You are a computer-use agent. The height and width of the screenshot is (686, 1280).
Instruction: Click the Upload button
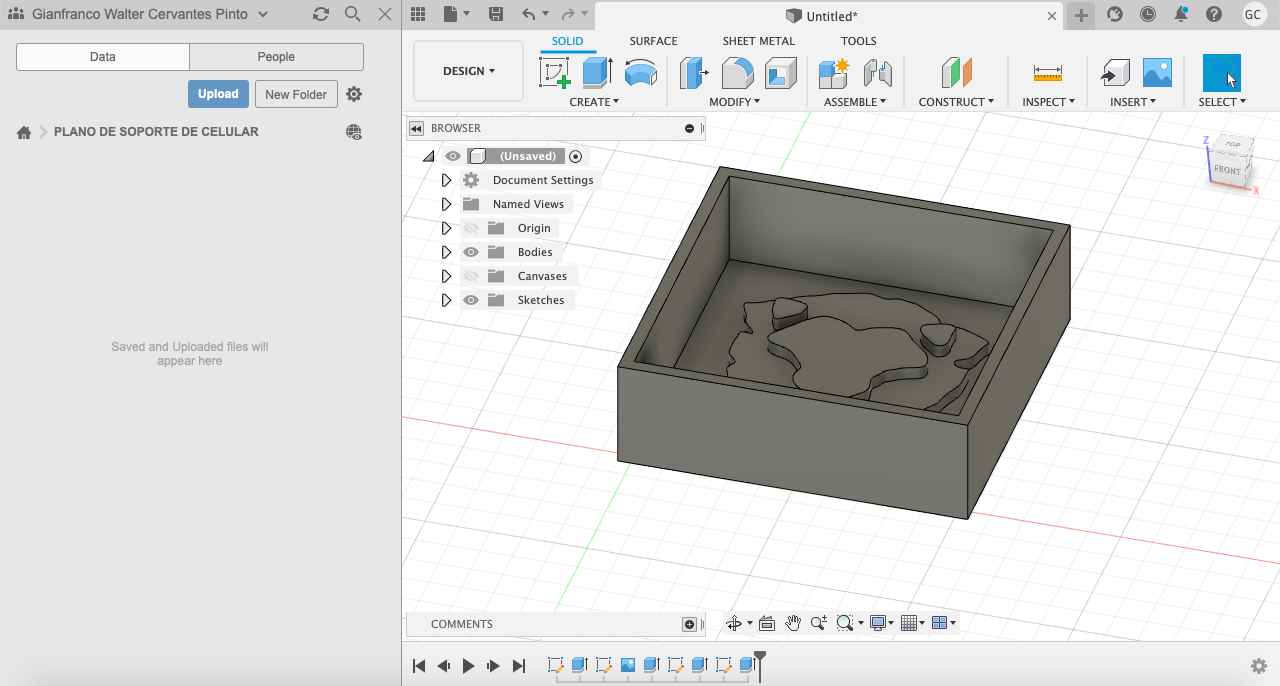(218, 94)
